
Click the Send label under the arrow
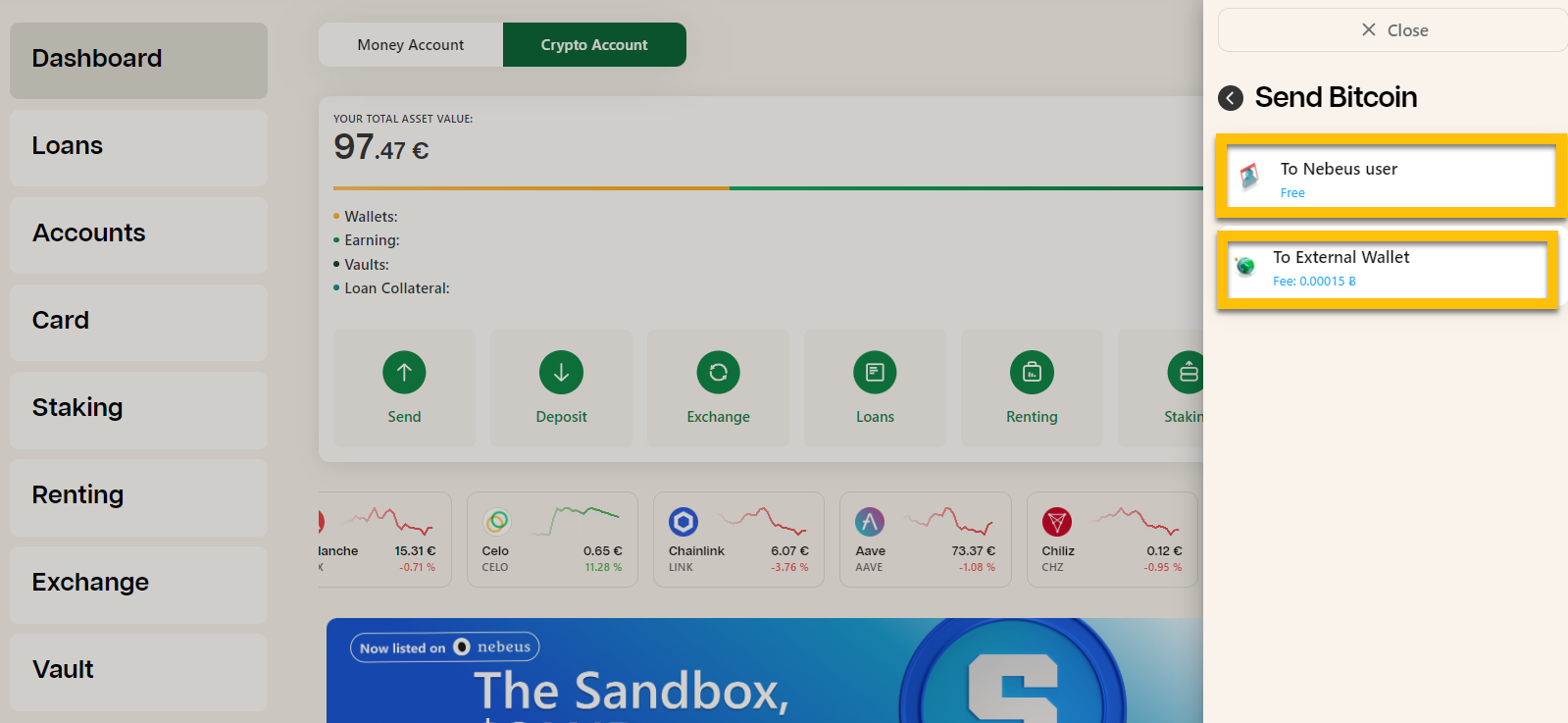(x=404, y=417)
